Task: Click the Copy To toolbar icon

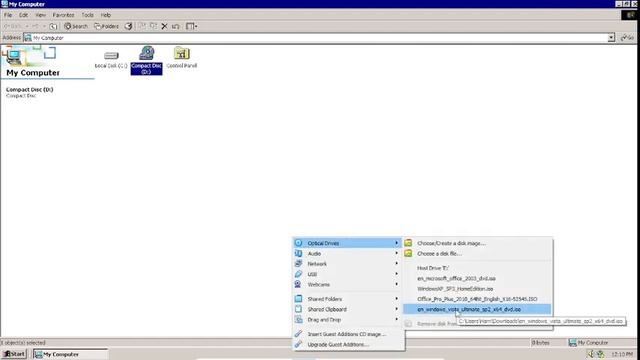Action: tap(153, 26)
